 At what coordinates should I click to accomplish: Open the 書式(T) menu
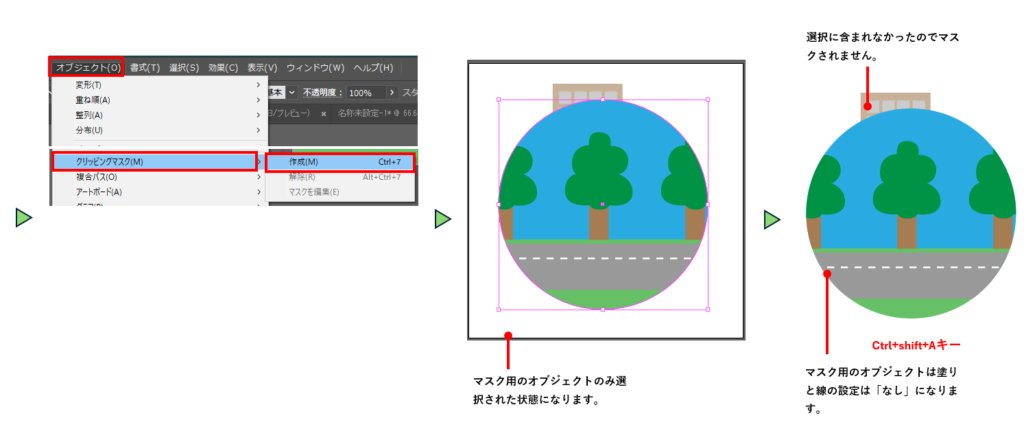[x=145, y=67]
